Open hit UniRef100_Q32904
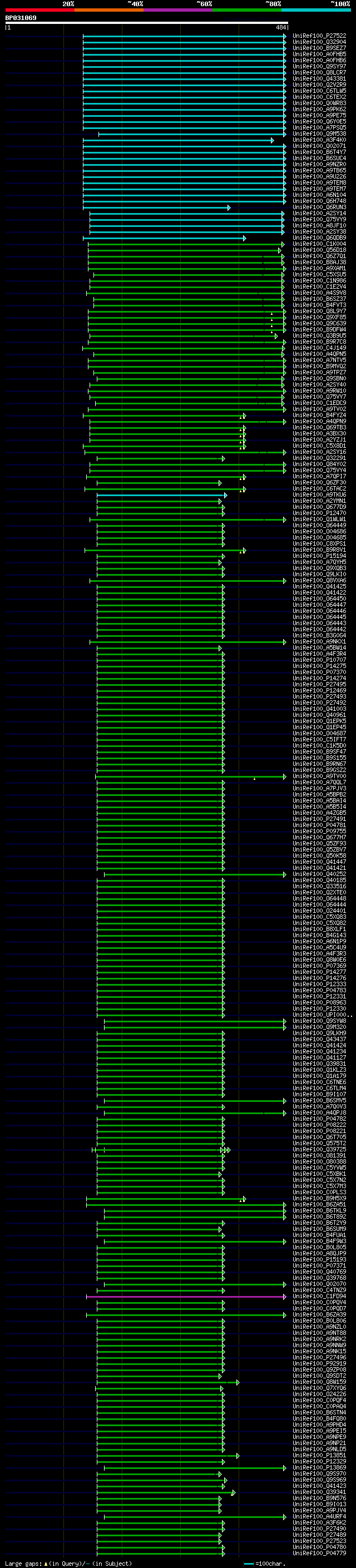356x1568 pixels. tap(319, 42)
